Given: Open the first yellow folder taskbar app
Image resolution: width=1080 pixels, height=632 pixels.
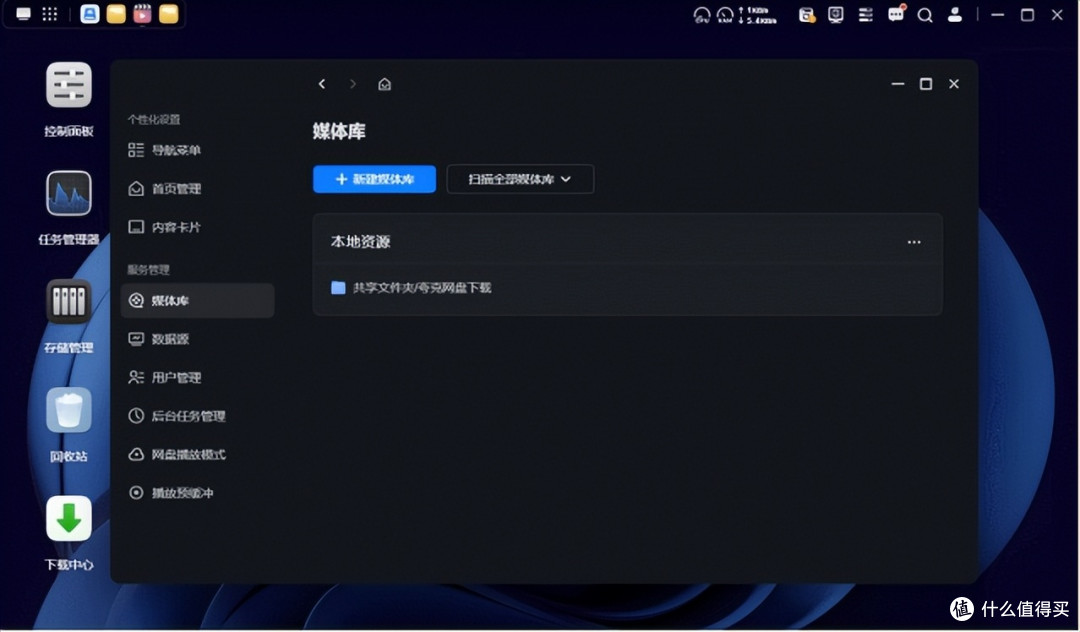Looking at the screenshot, I should [x=116, y=14].
